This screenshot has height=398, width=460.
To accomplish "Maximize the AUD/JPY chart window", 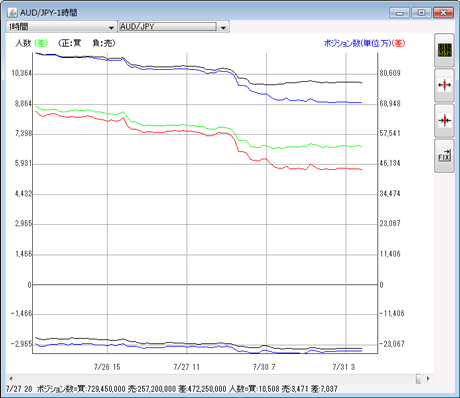I will [x=421, y=13].
